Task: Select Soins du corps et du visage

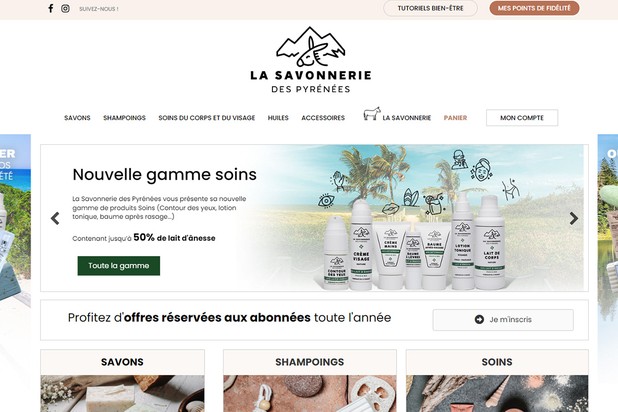Action: click(207, 118)
